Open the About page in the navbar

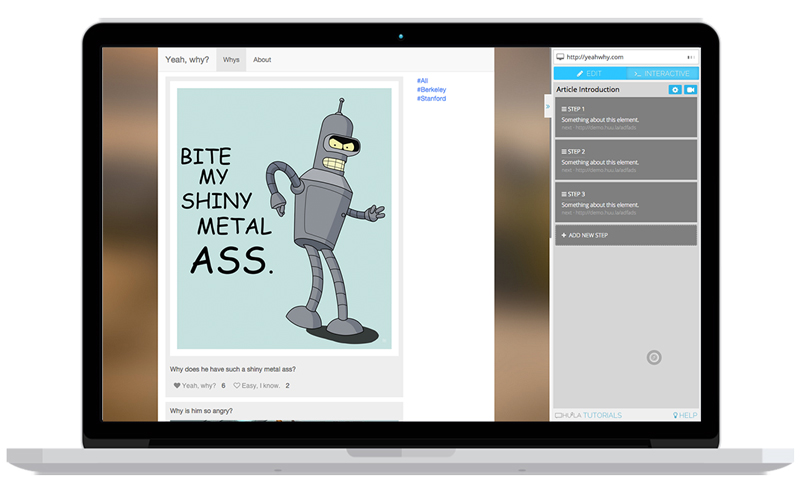coord(262,60)
